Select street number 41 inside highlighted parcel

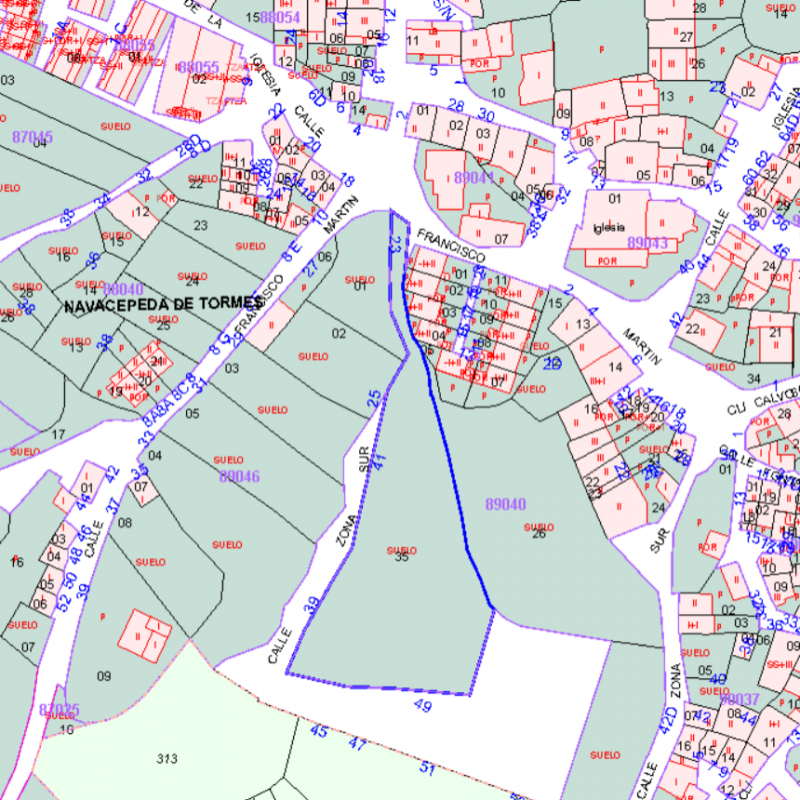click(x=379, y=461)
